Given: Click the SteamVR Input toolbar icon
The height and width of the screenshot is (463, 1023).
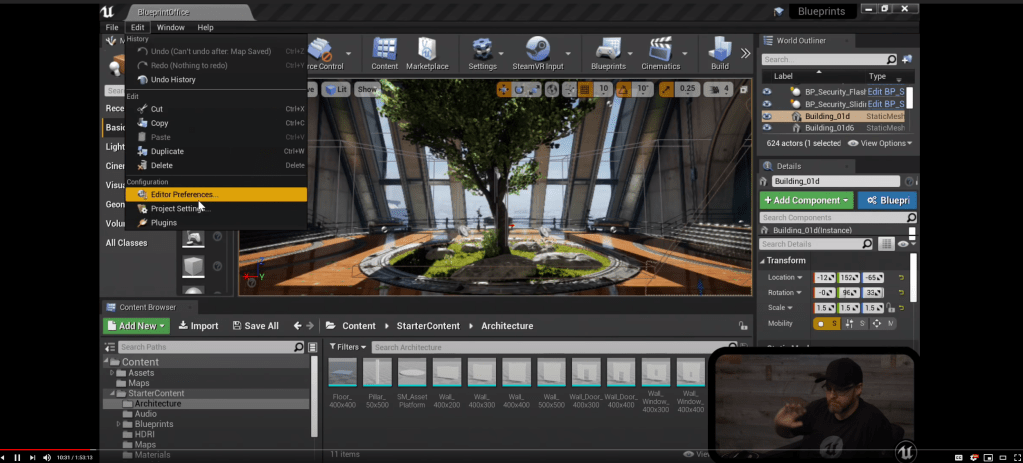Looking at the screenshot, I should click(x=536, y=52).
